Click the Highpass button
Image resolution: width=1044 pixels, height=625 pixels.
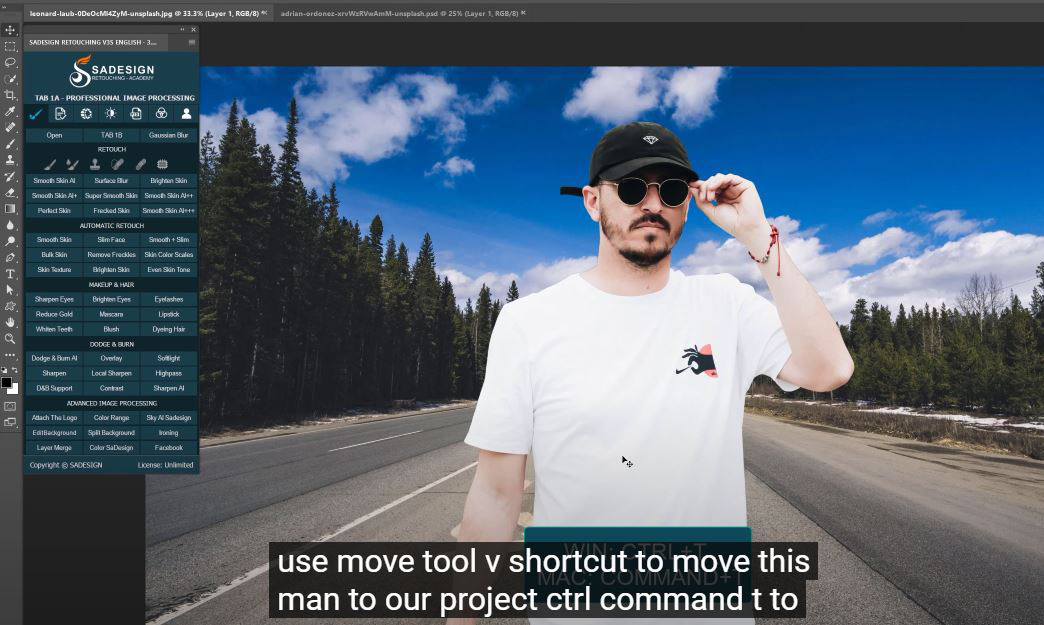coord(168,373)
